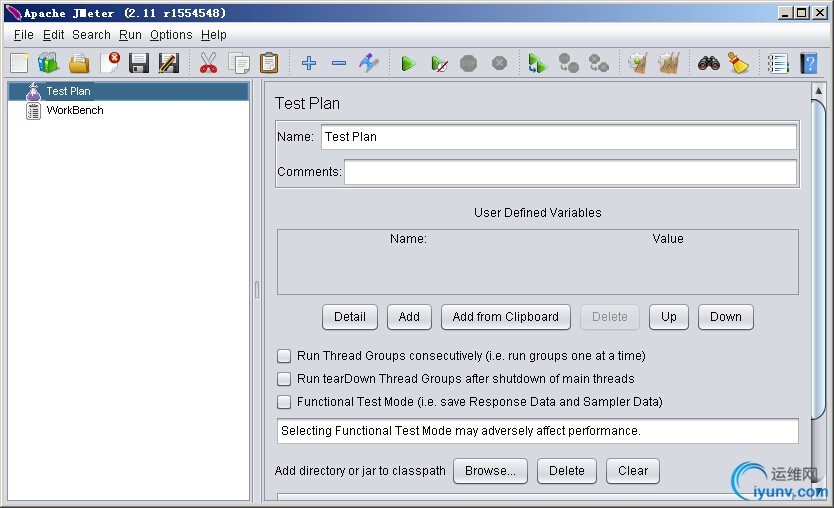Click the Add from Clipboard button
This screenshot has width=834, height=508.
point(505,317)
